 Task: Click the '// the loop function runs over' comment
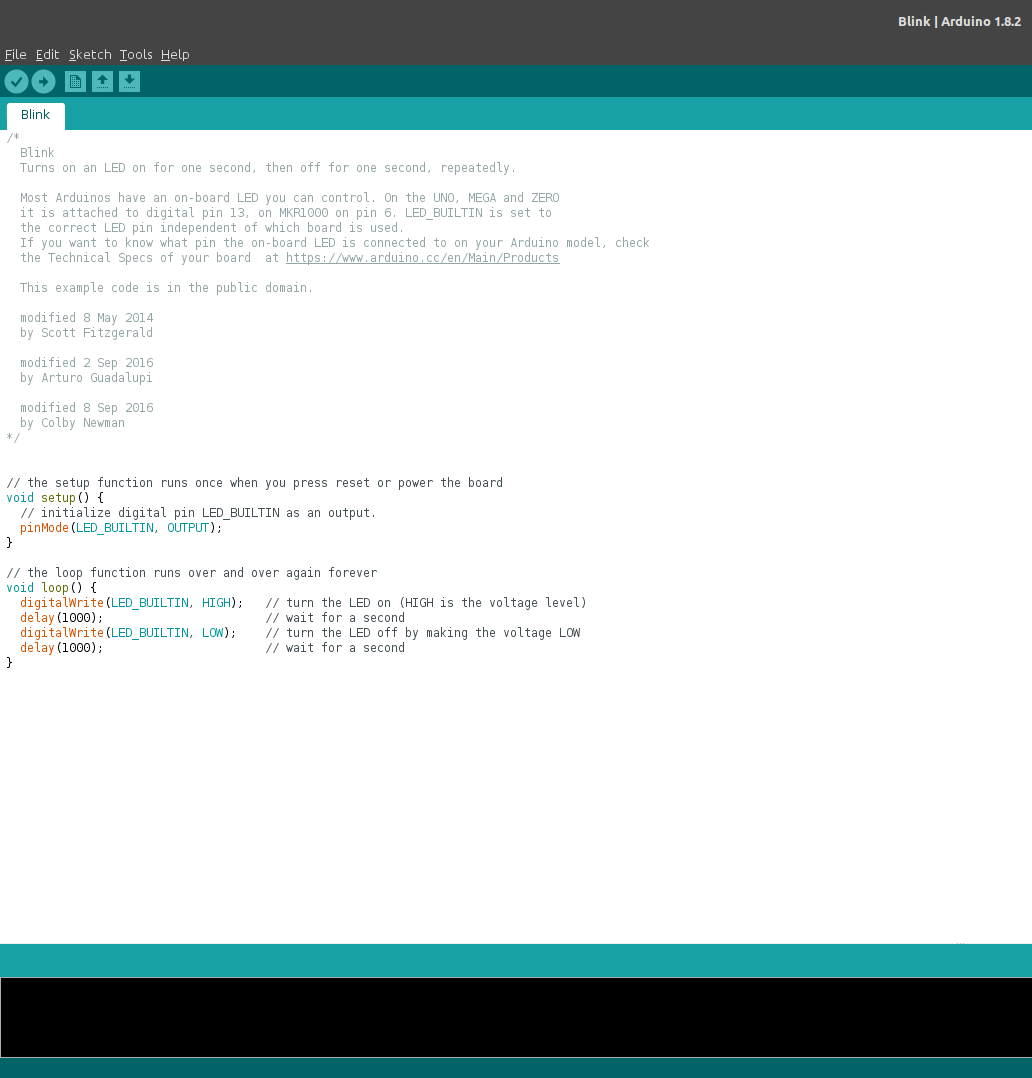point(192,573)
